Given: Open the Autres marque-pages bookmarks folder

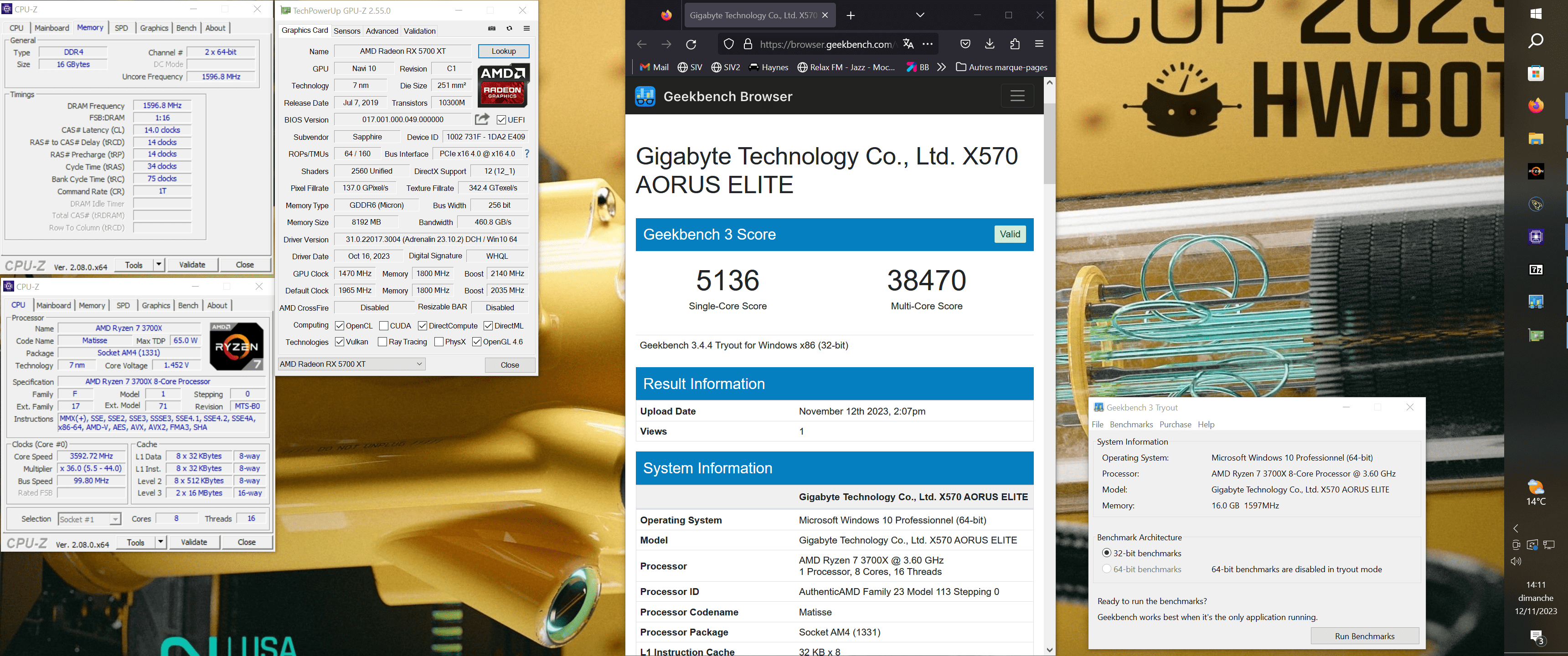Looking at the screenshot, I should click(1001, 67).
